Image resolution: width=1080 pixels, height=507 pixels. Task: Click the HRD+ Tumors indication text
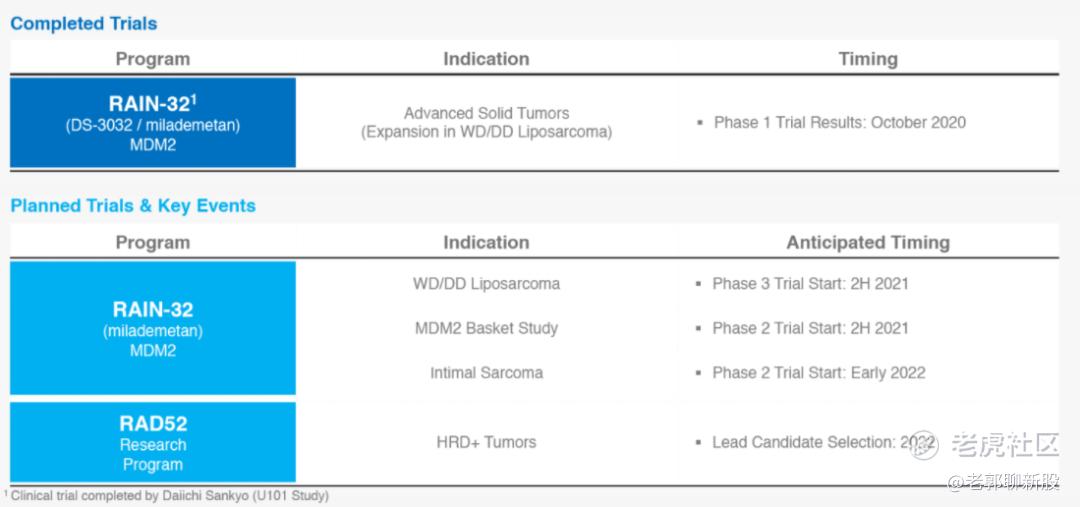click(x=486, y=442)
